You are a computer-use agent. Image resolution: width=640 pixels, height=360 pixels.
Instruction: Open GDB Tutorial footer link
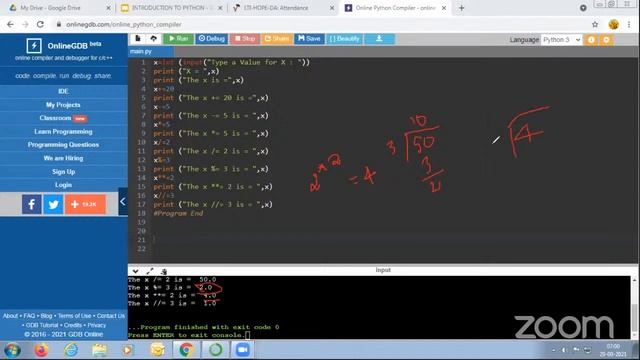[x=42, y=325]
